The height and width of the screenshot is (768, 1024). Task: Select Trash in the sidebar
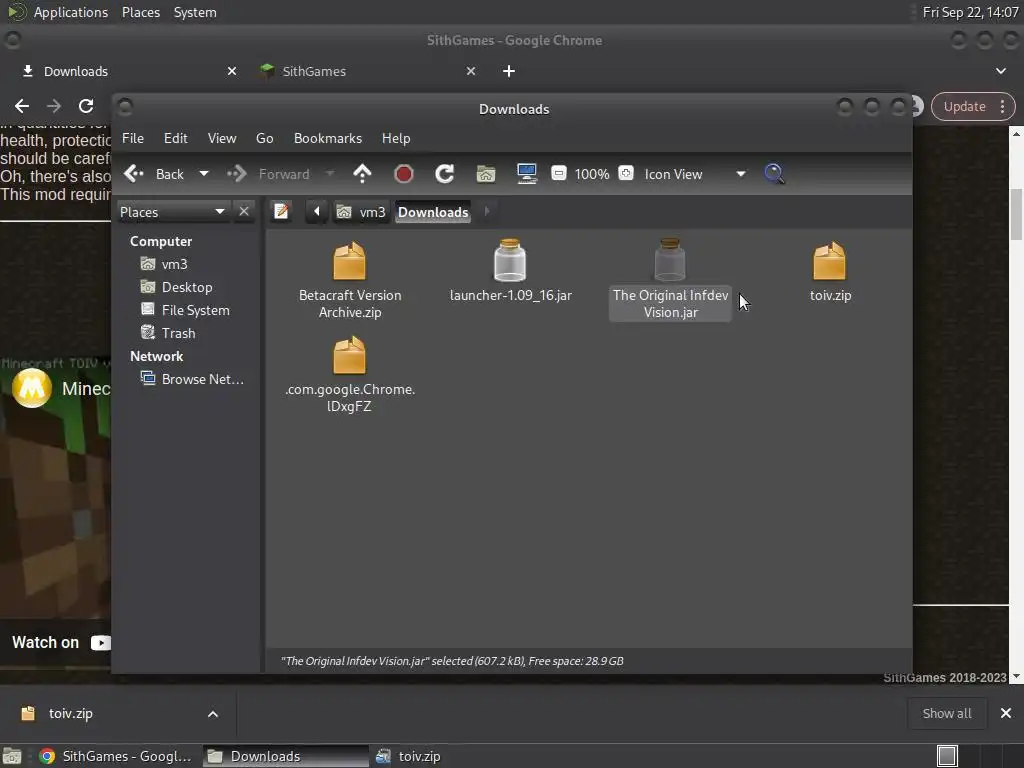[x=168, y=333]
